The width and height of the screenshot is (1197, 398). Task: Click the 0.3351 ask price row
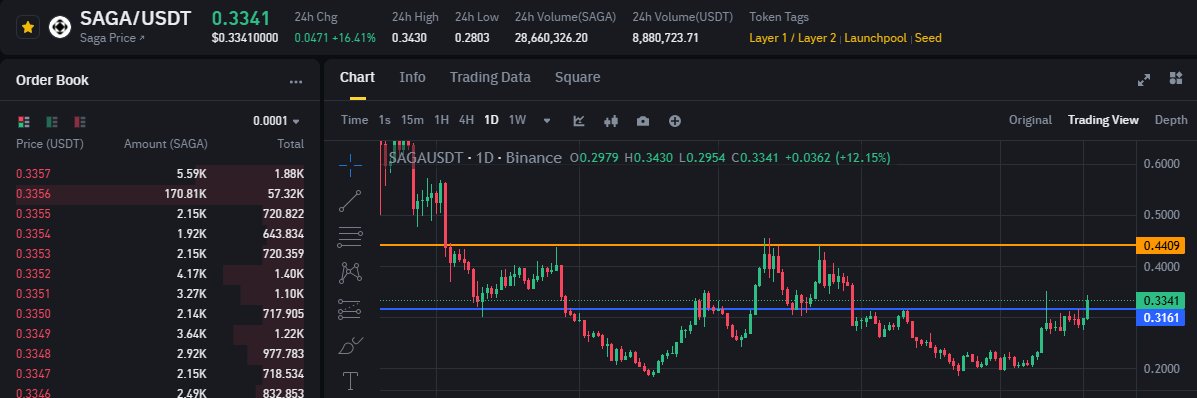click(x=160, y=294)
